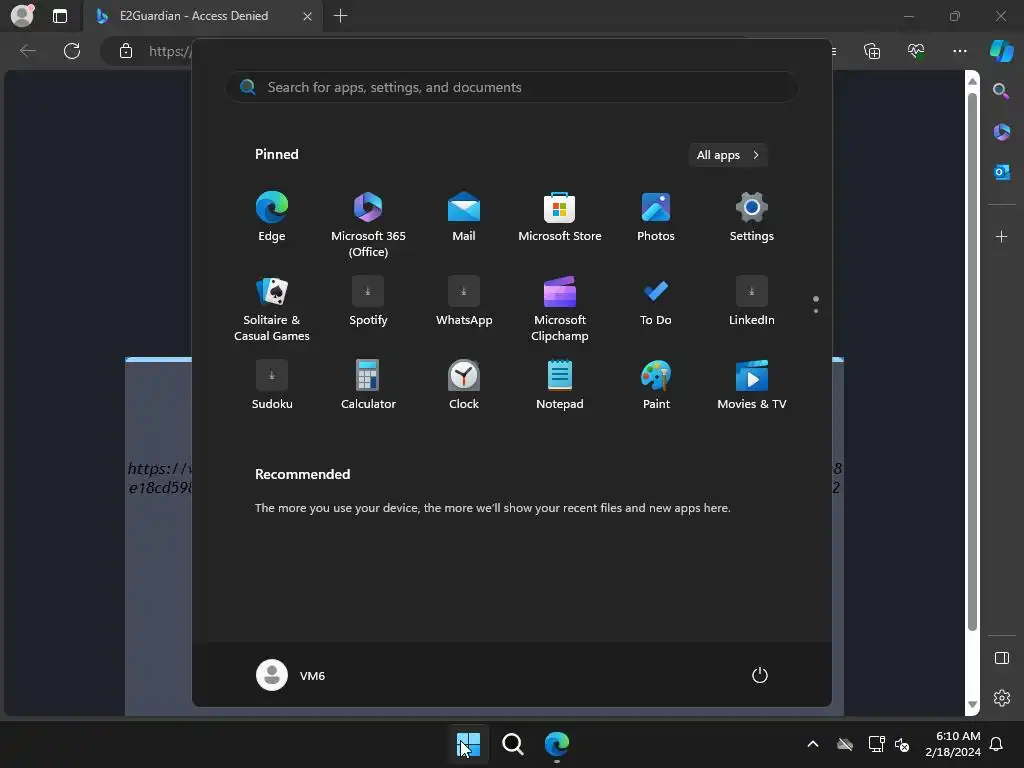This screenshot has height=768, width=1024.
Task: Open Edge sidebar settings gear
Action: pos(1001,697)
